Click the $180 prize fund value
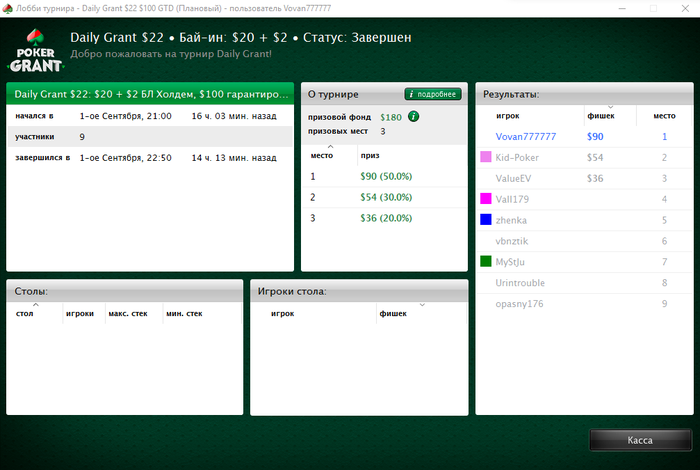The image size is (700, 470). pyautogui.click(x=391, y=117)
